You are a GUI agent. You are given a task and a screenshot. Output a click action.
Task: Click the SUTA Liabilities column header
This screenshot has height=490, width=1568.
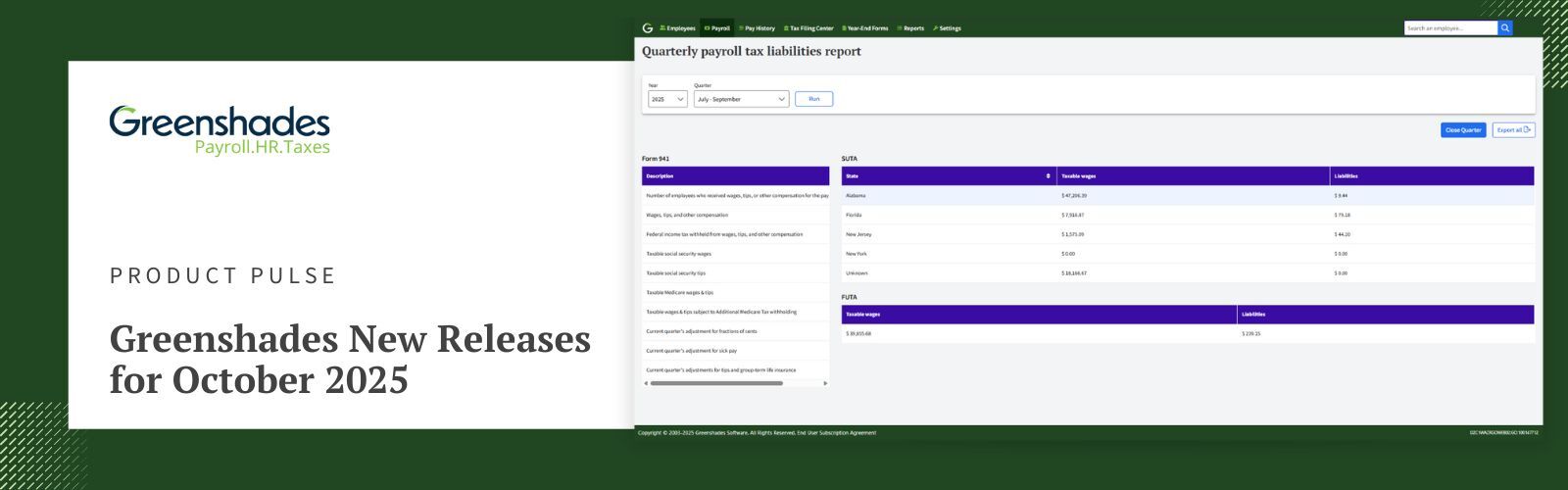pyautogui.click(x=1432, y=176)
